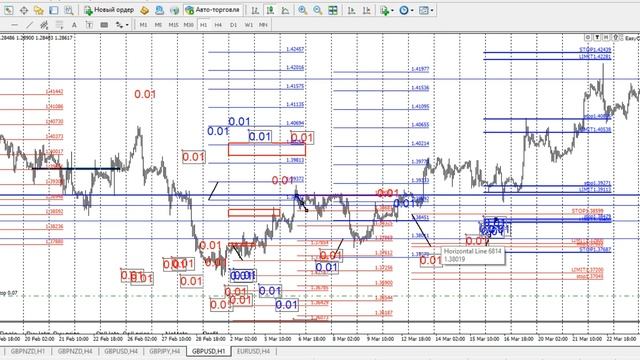Switch timeframe to D1
Viewport: 640px width, 360px height.
pyautogui.click(x=233, y=25)
